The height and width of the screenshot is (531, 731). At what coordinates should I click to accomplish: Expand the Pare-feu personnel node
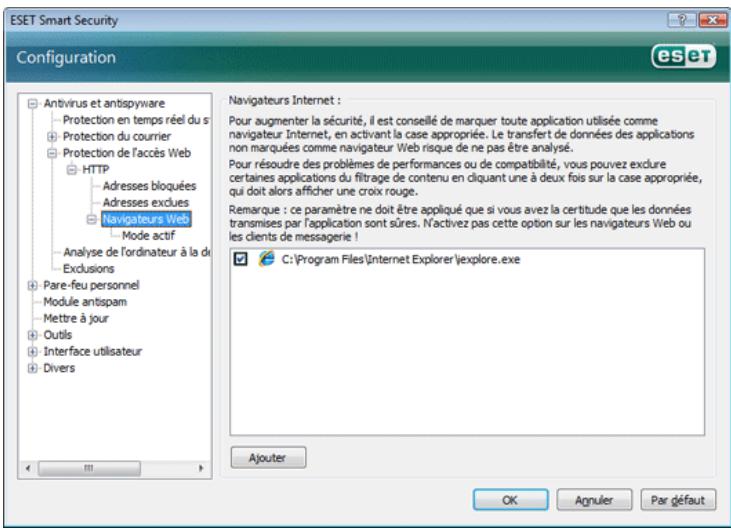(x=32, y=285)
